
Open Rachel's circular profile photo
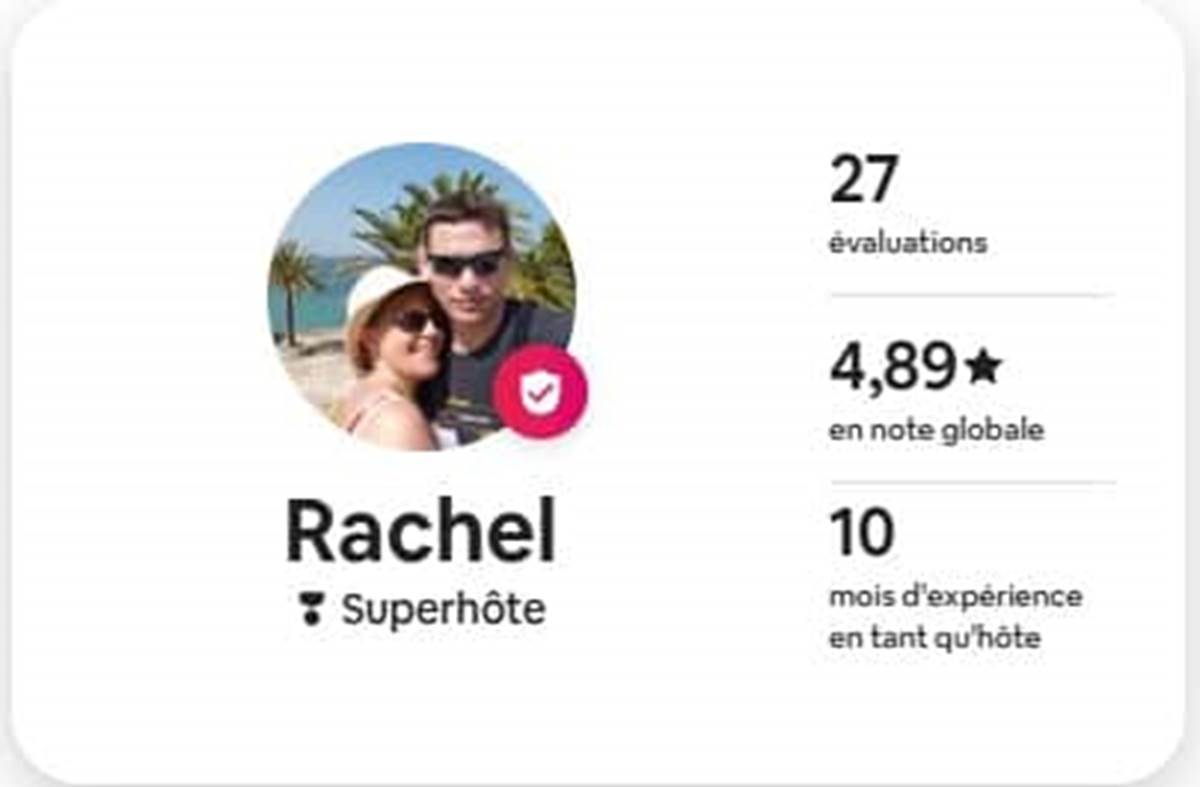[x=421, y=296]
